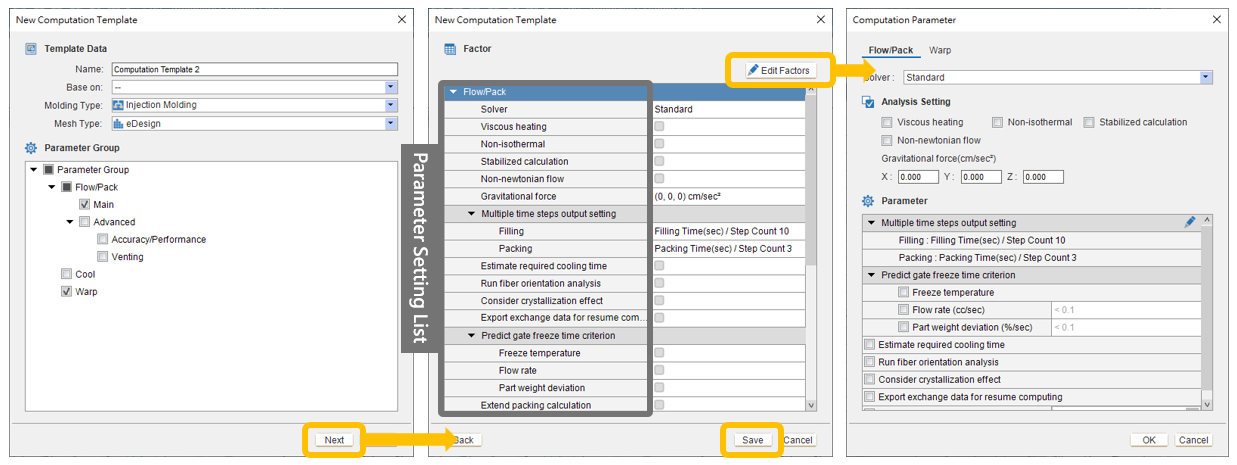This screenshot has width=1237, height=465.
Task: Enable Stabilized calculation in Analysis Setting
Action: (1089, 122)
